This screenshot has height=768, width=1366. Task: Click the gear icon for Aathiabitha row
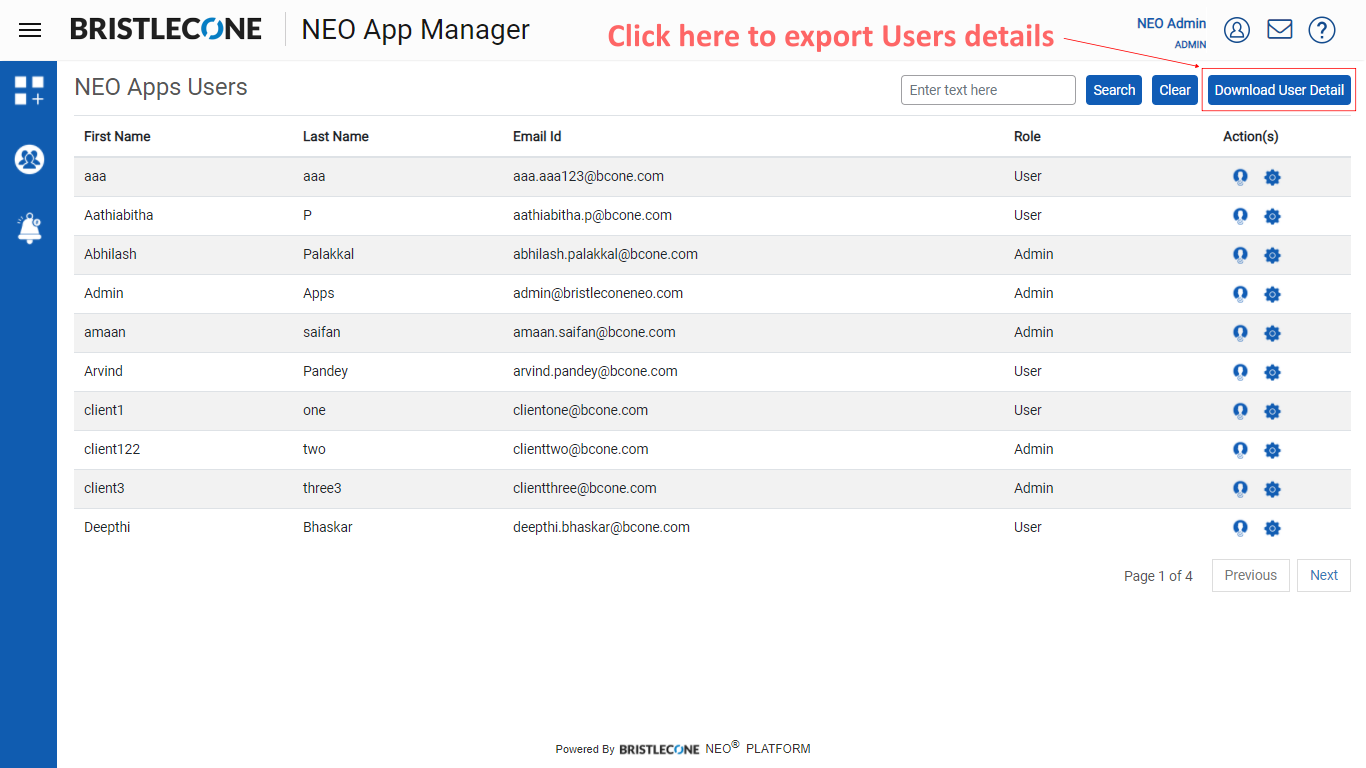(1272, 216)
